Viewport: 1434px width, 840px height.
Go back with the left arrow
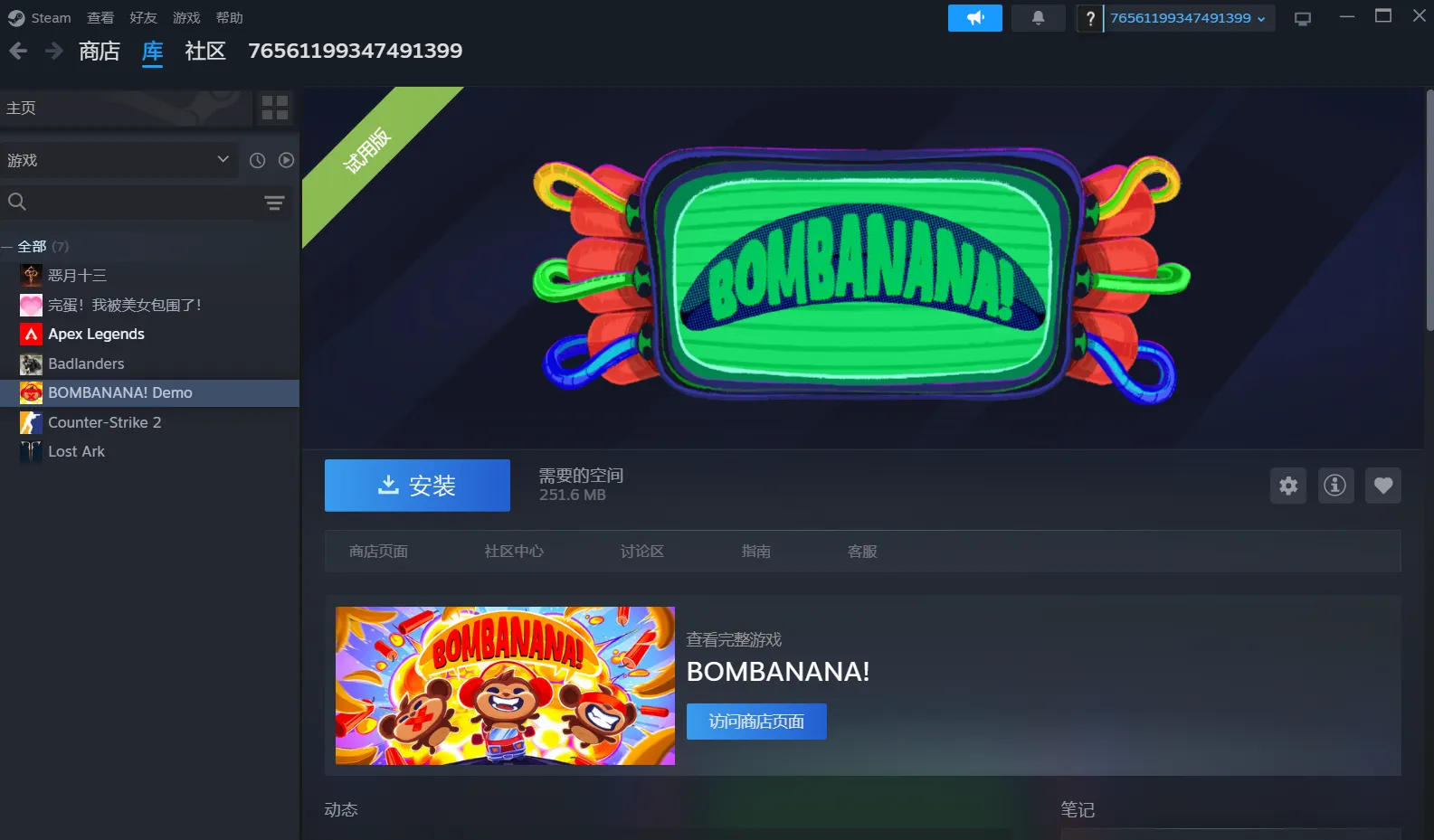18,52
